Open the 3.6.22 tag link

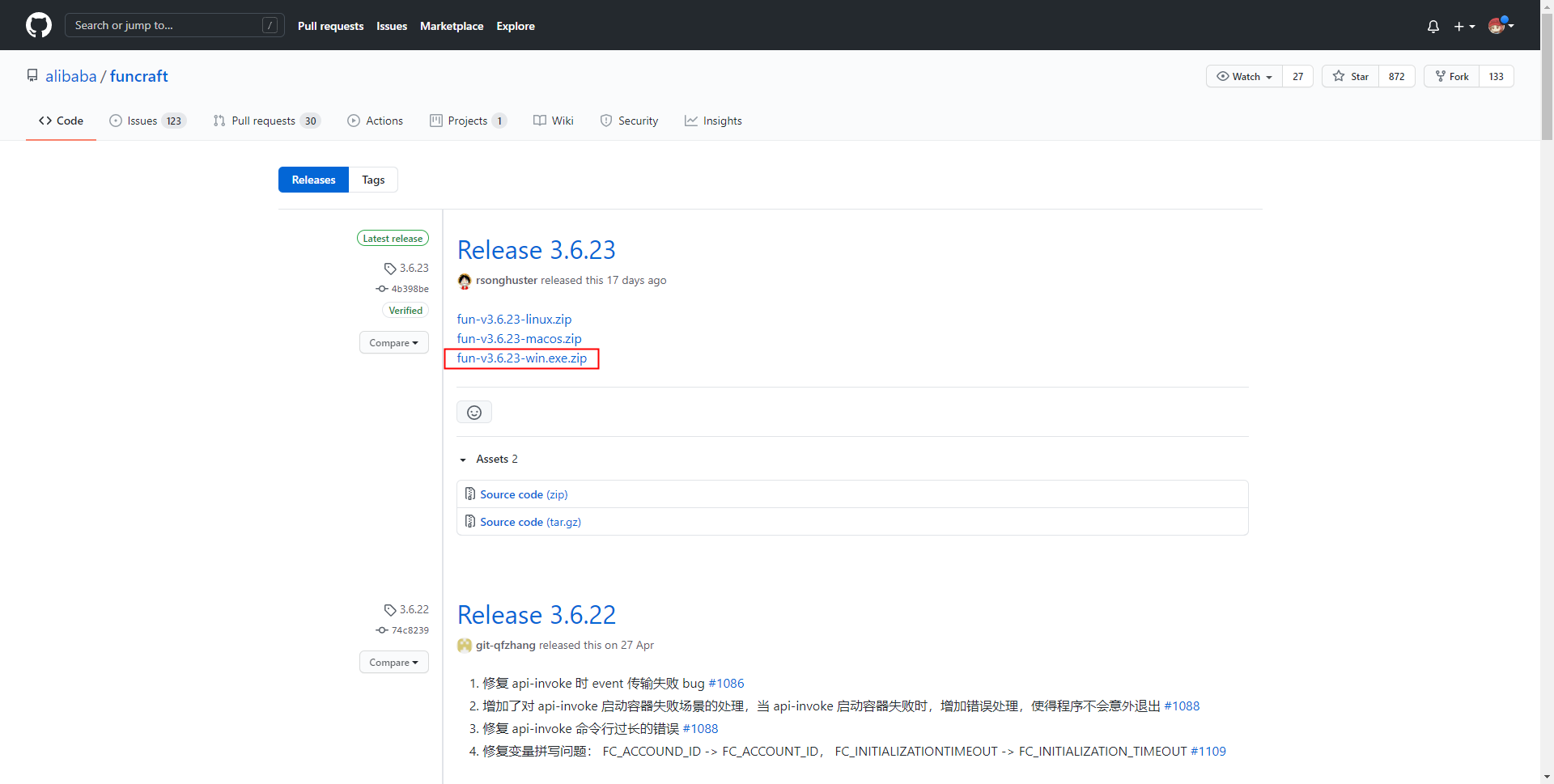(x=406, y=609)
